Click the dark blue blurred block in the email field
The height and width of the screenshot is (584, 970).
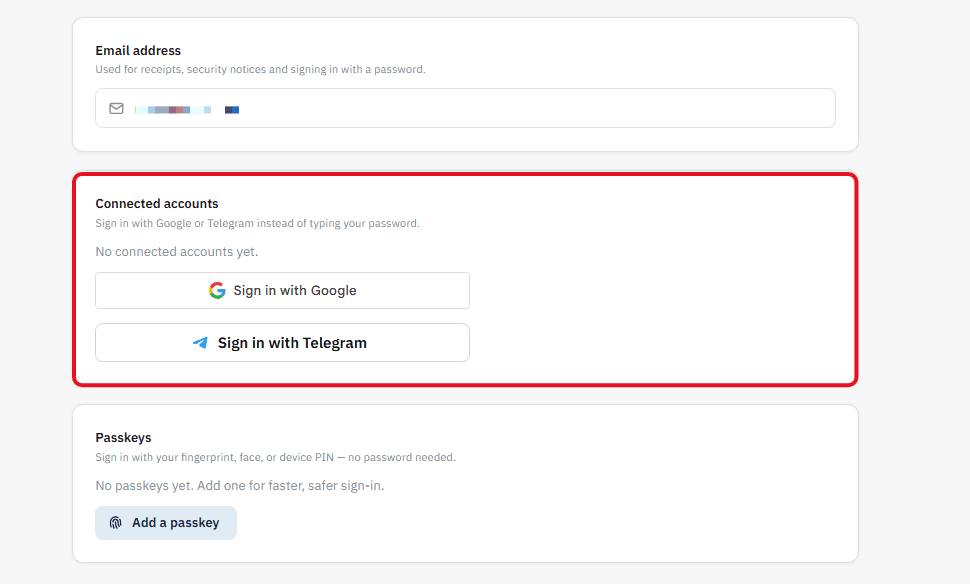(232, 110)
